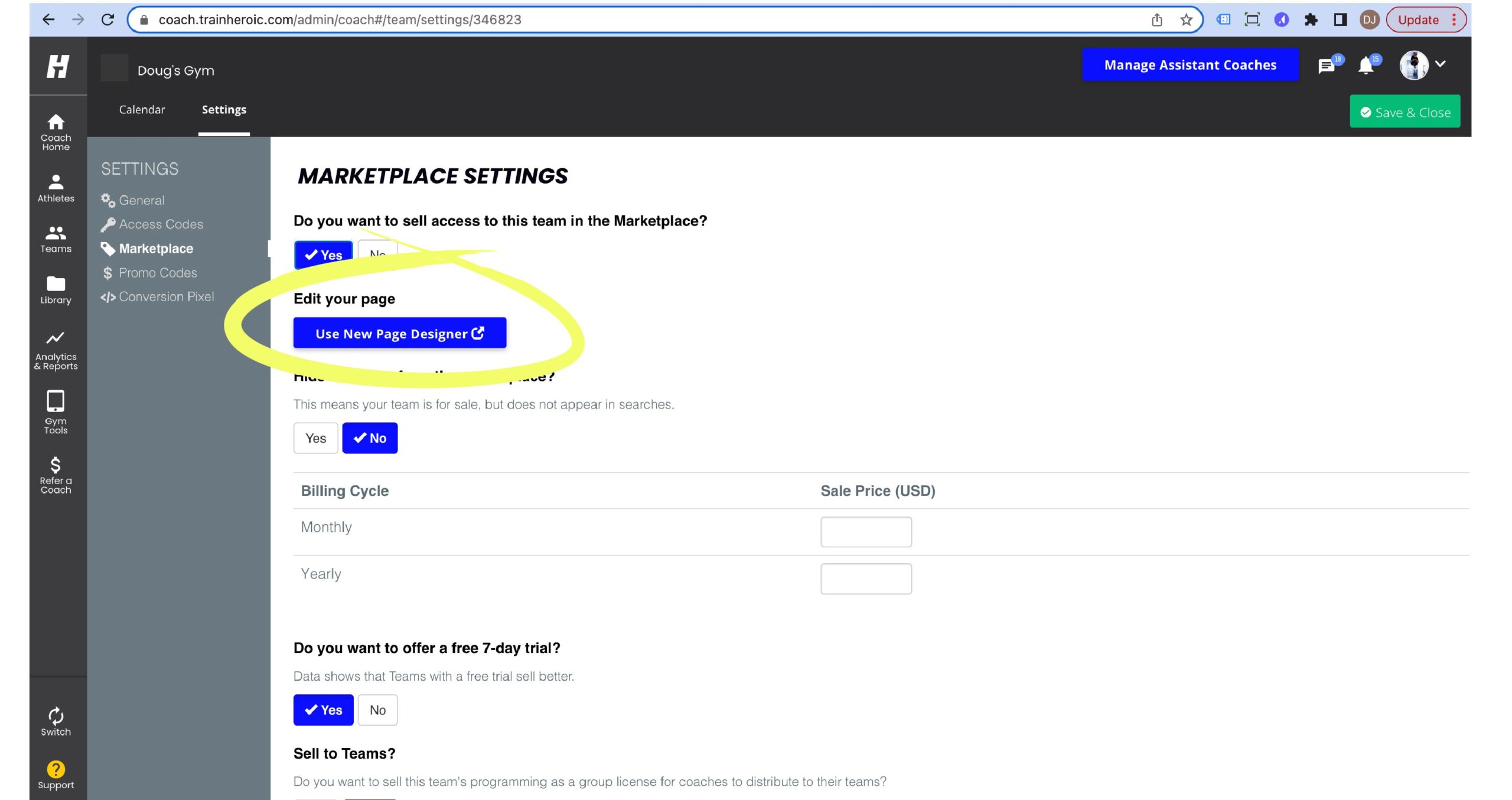The height and width of the screenshot is (800, 1512).
Task: Click the user profile avatar
Action: click(1414, 65)
